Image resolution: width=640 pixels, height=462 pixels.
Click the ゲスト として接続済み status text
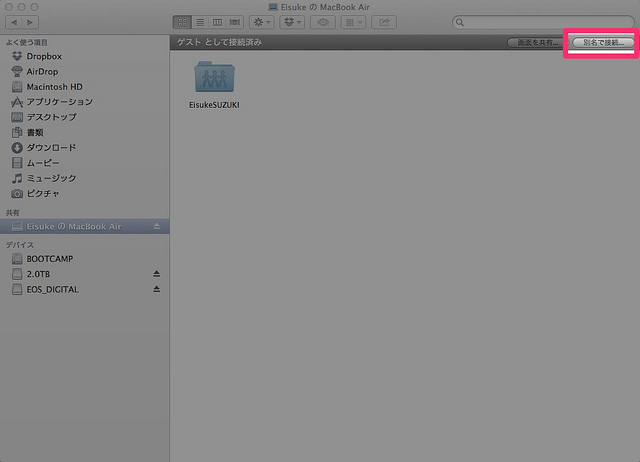(220, 42)
